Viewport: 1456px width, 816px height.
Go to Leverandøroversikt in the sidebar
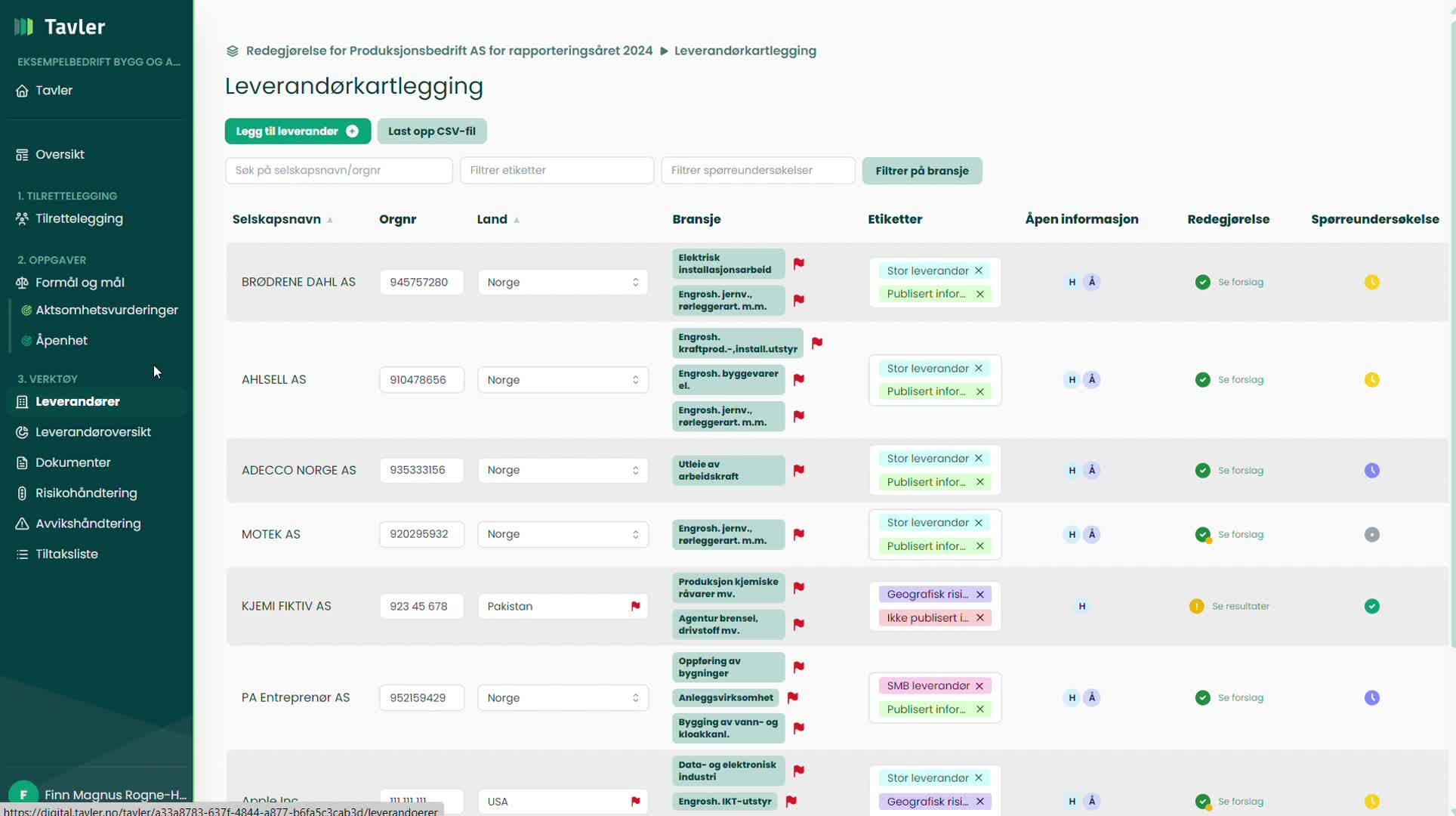93,431
